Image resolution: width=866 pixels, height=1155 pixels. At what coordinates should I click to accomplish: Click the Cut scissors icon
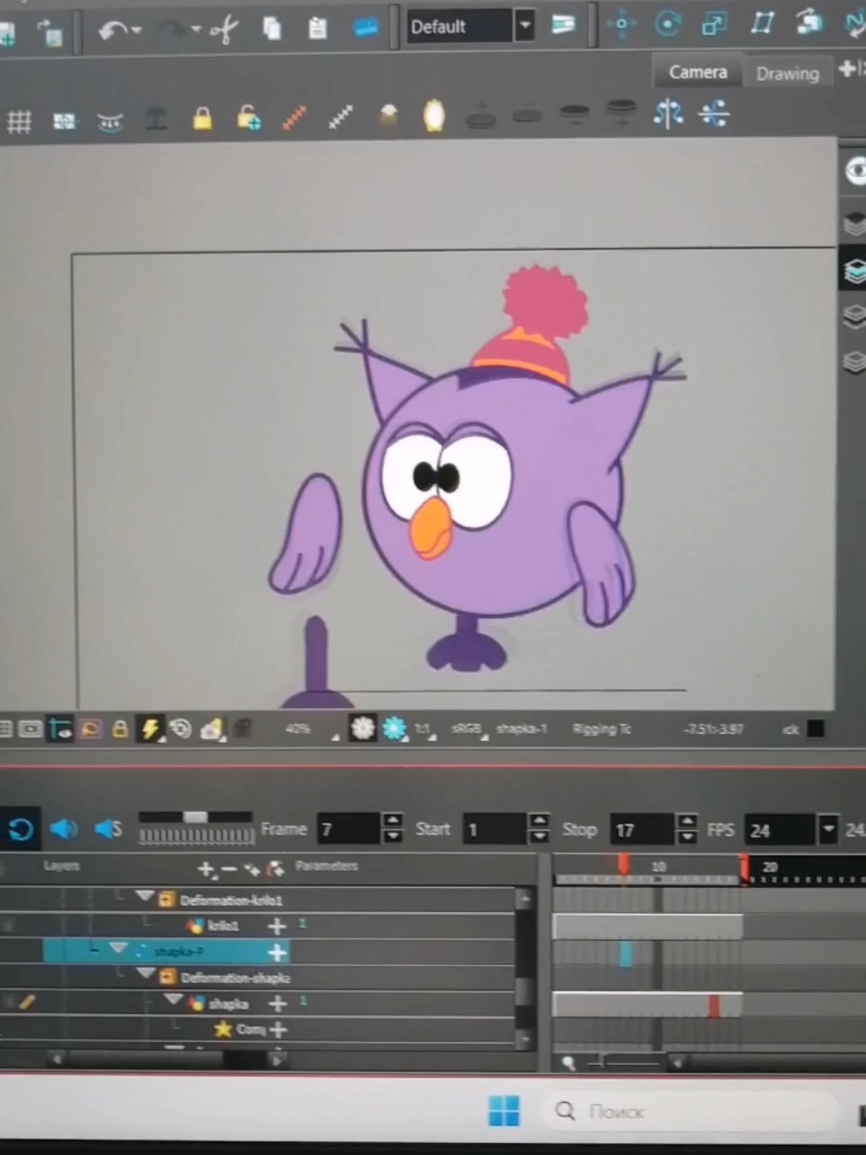pyautogui.click(x=224, y=29)
